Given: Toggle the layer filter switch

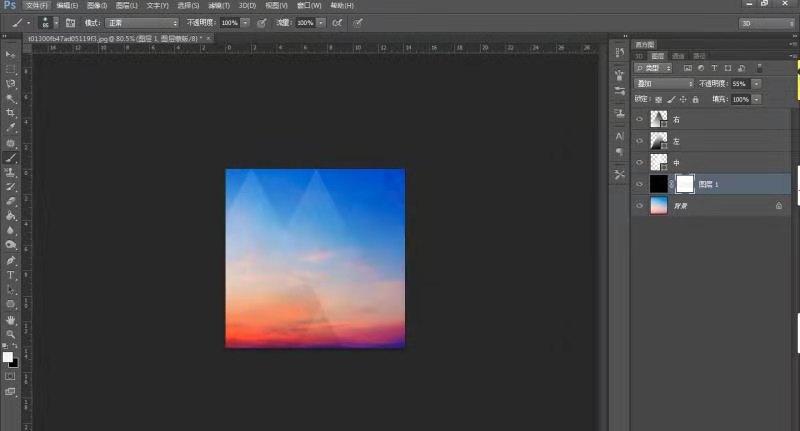Looking at the screenshot, I should (x=759, y=68).
